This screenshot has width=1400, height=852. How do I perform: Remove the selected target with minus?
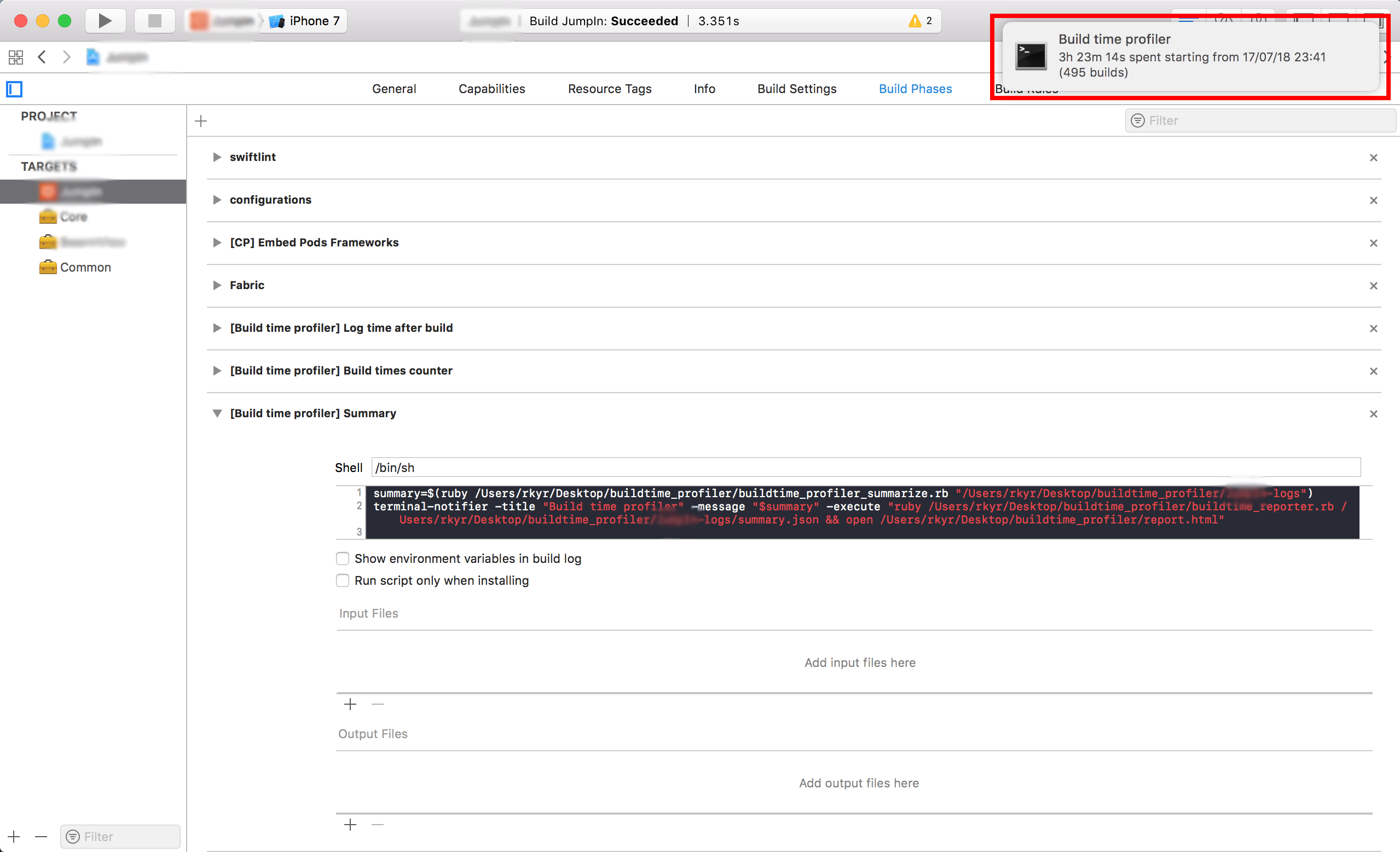point(41,836)
